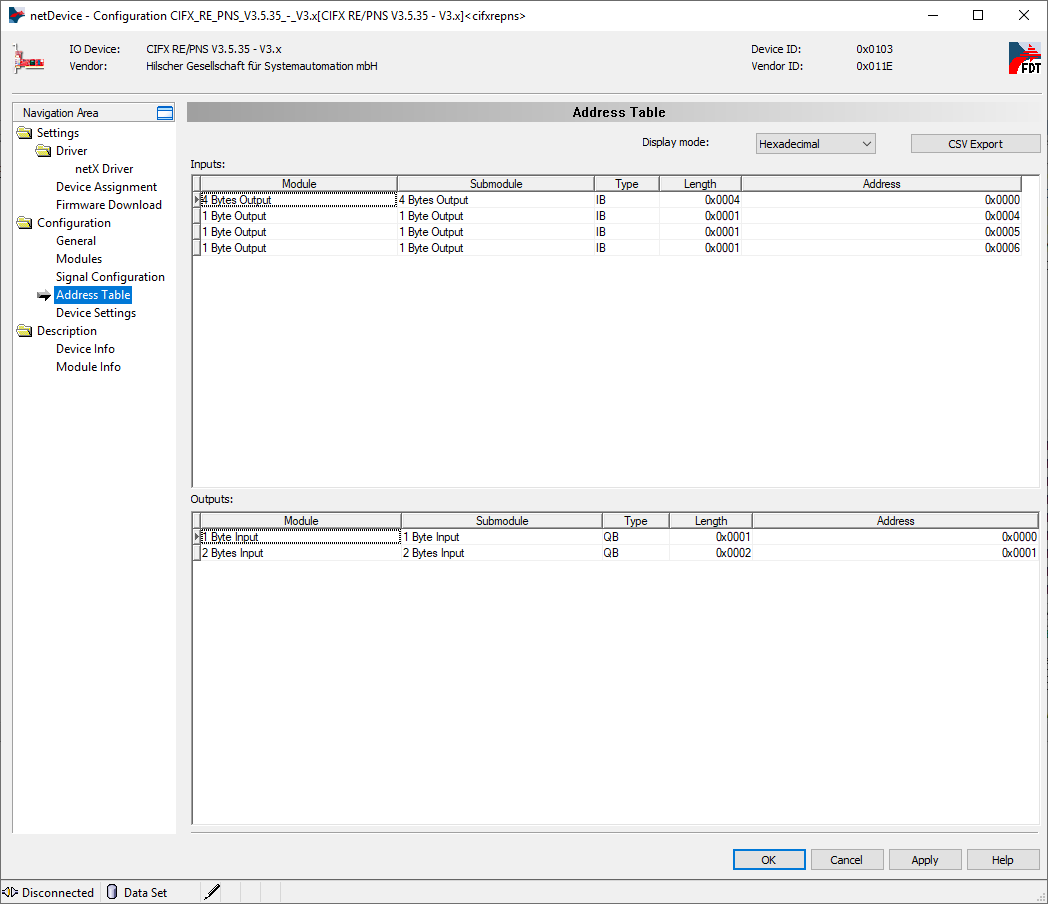
Task: Select Firmware Download in navigation
Action: (x=108, y=205)
